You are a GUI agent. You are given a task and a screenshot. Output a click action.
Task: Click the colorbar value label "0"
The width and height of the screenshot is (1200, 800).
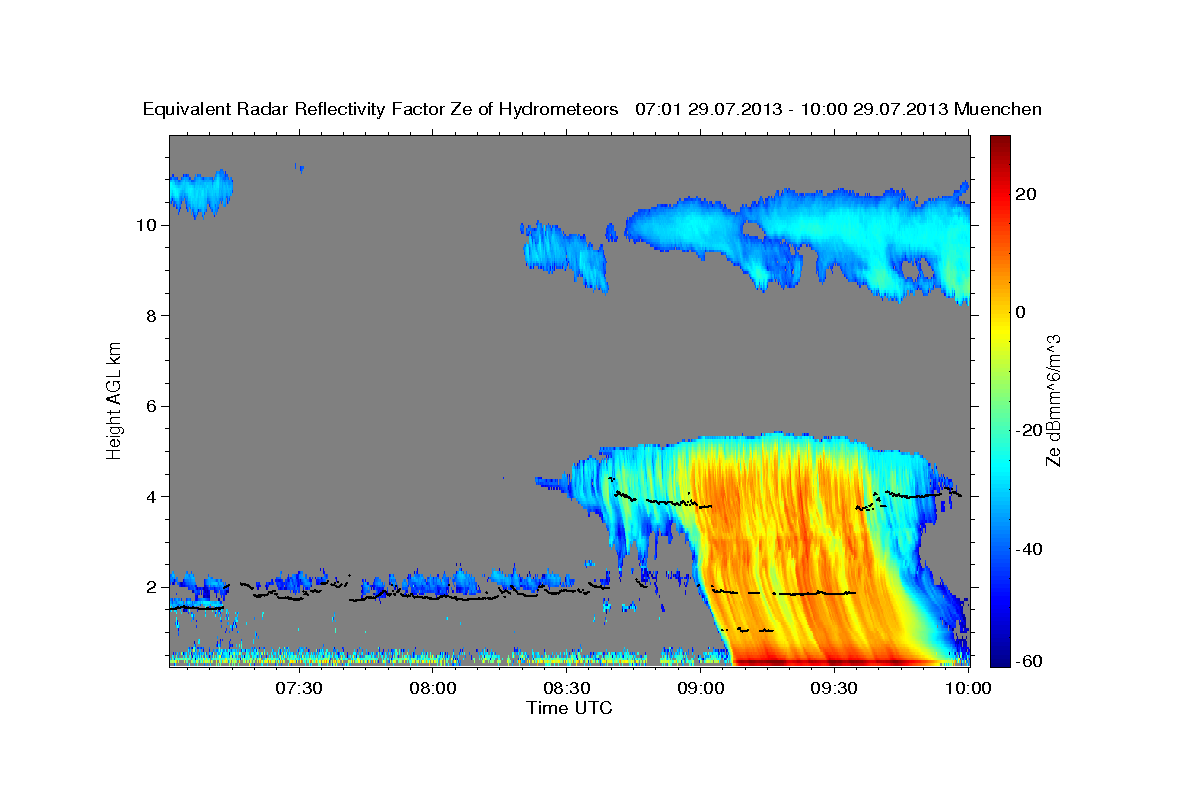(x=1020, y=312)
